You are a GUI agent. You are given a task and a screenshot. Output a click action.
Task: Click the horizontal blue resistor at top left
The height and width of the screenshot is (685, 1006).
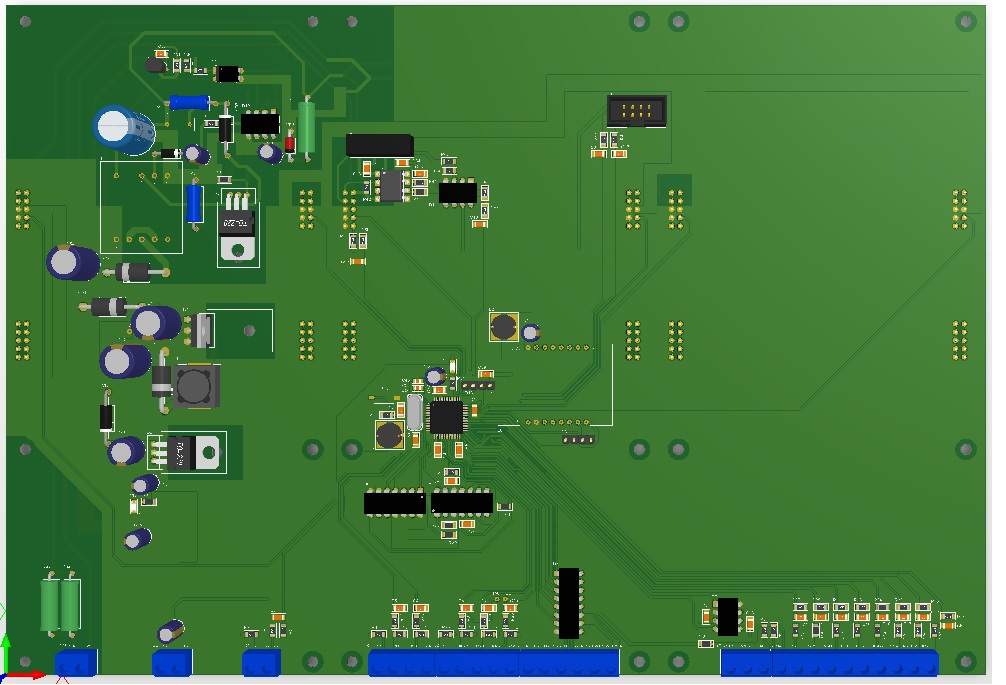(x=189, y=102)
